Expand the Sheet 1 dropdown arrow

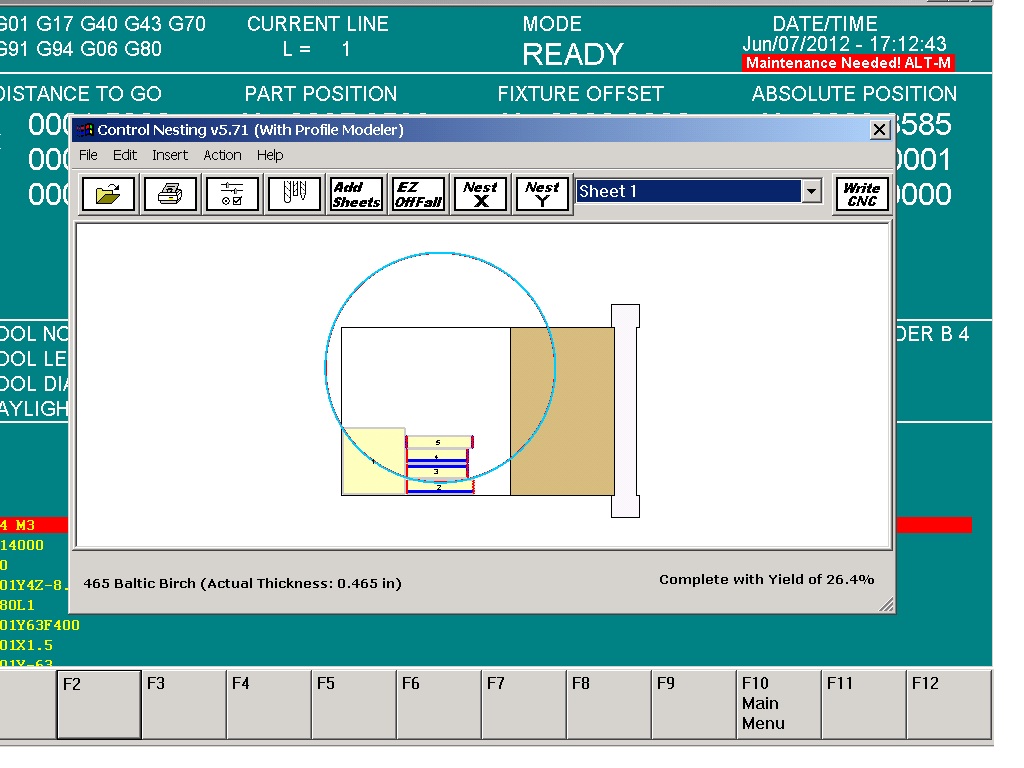812,192
